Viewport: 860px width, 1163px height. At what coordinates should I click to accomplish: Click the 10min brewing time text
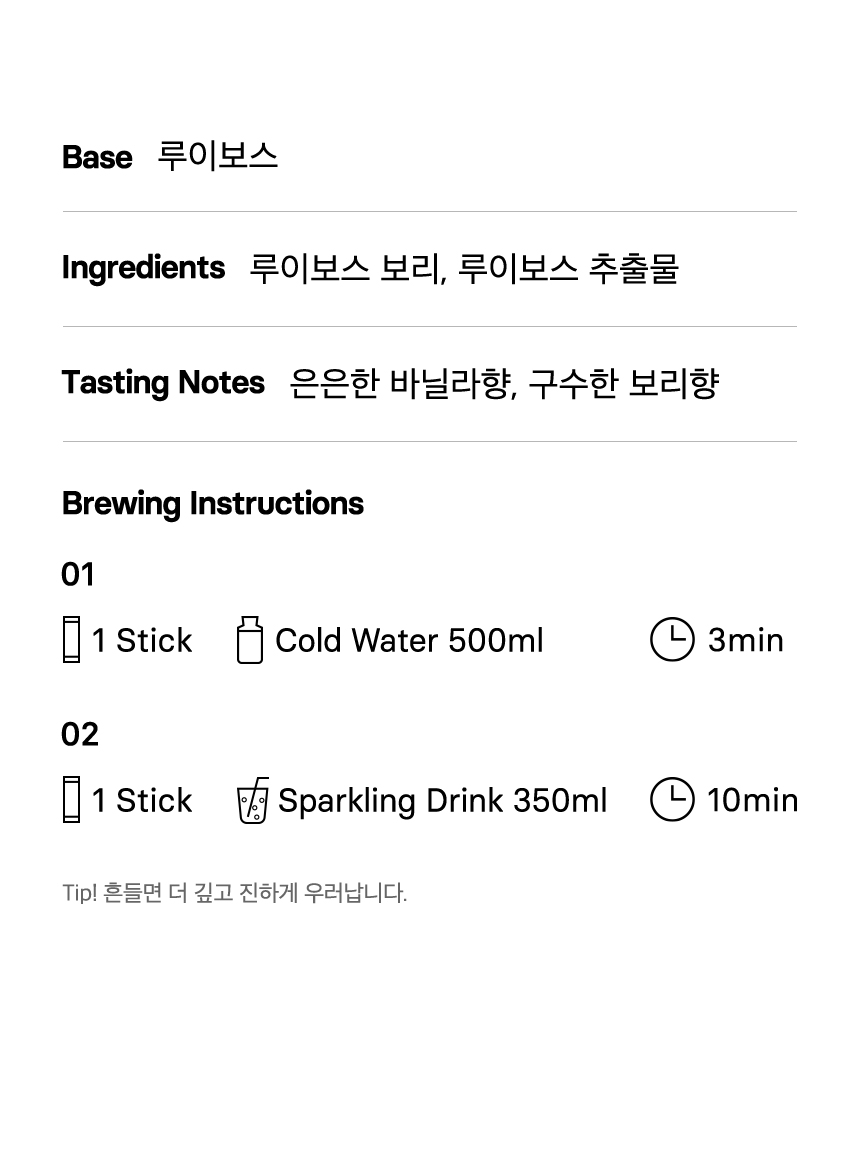coord(752,800)
